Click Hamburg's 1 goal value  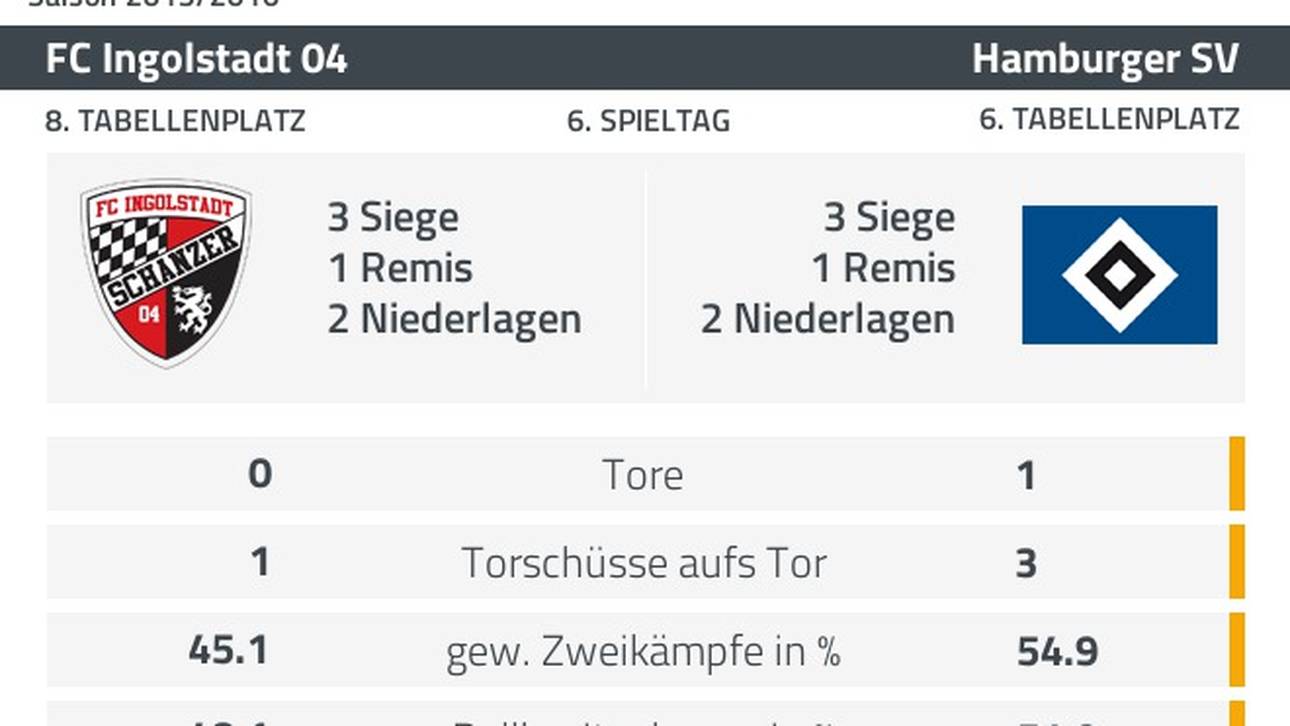click(1026, 475)
